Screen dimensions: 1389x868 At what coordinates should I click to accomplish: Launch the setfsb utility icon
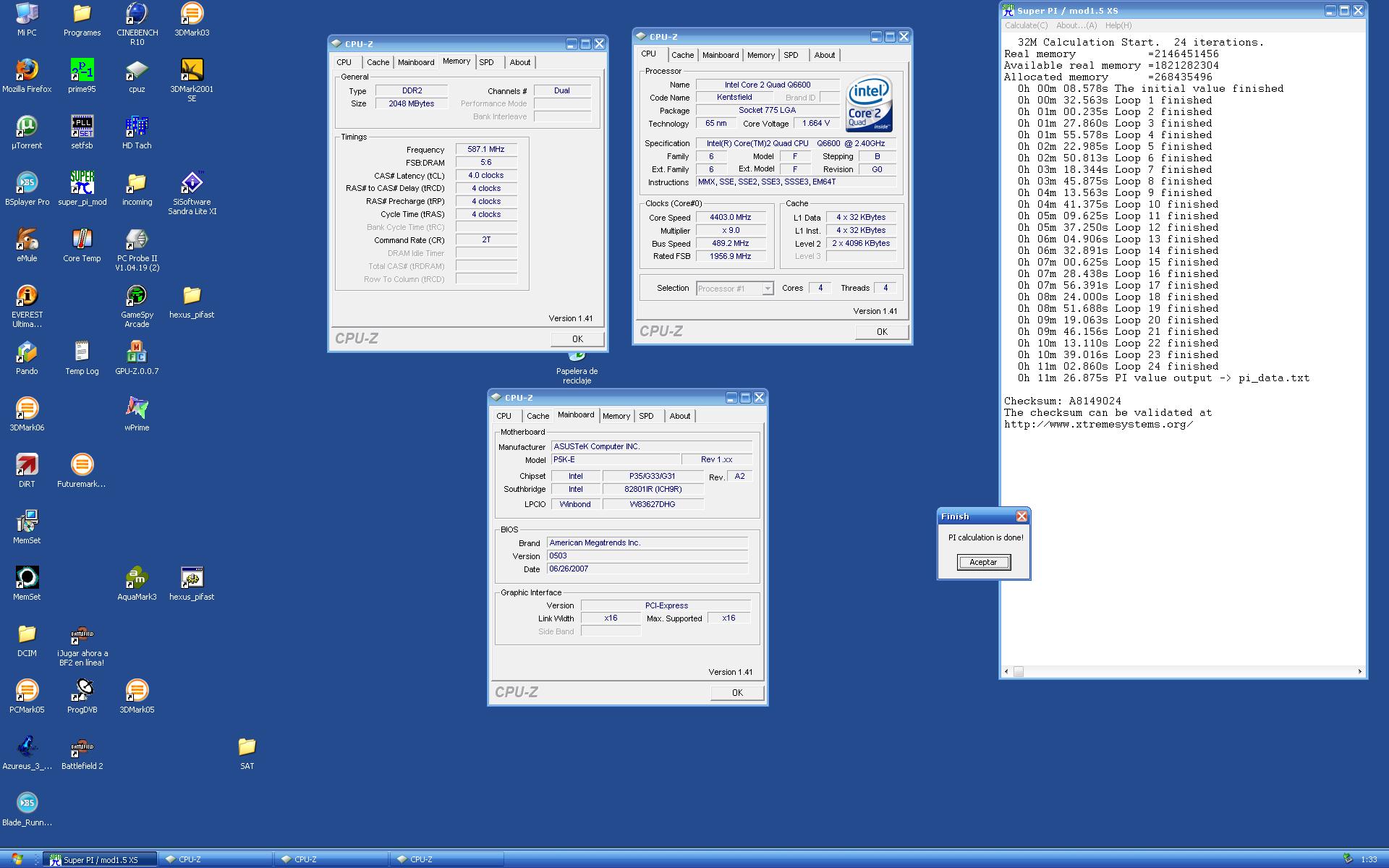pyautogui.click(x=82, y=127)
